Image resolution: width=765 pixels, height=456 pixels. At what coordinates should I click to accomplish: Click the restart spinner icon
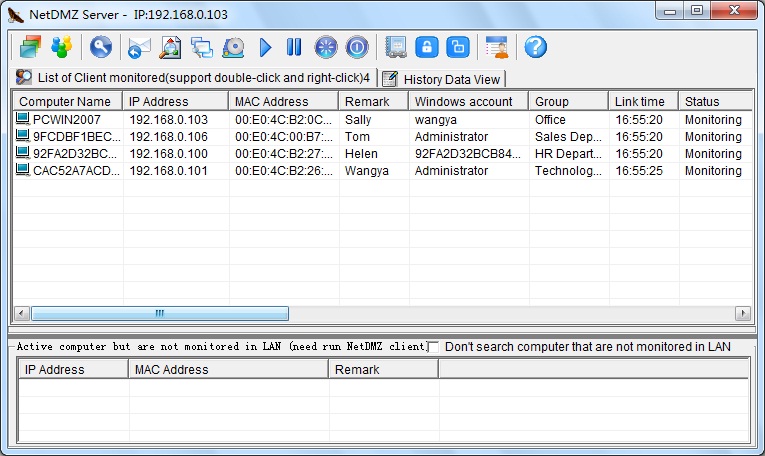click(x=326, y=47)
